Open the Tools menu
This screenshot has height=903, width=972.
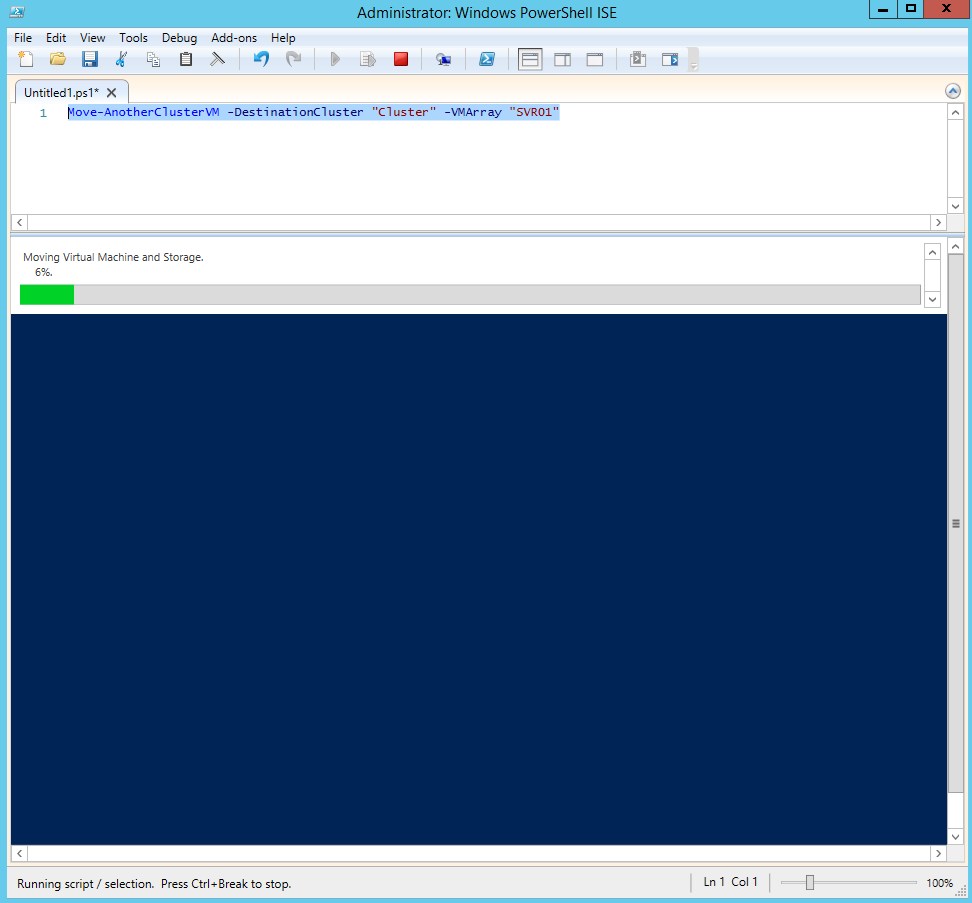(133, 38)
